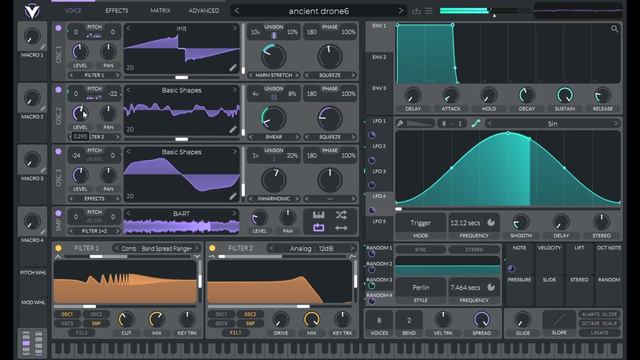Screen dimensions: 640x360
Task: Select the ENV 2 tab
Action: coord(379,58)
